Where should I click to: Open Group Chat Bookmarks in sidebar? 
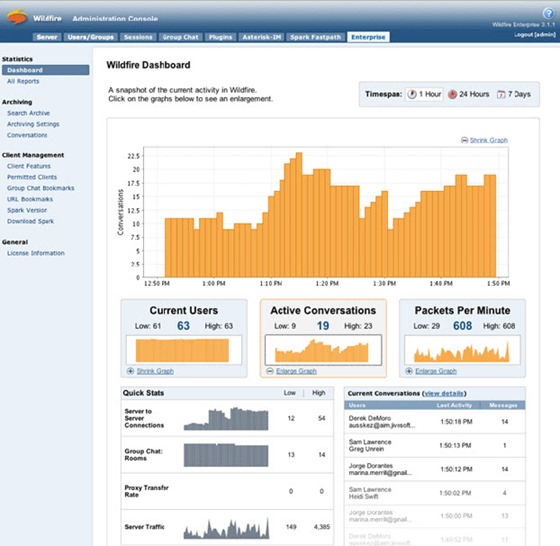(x=41, y=188)
